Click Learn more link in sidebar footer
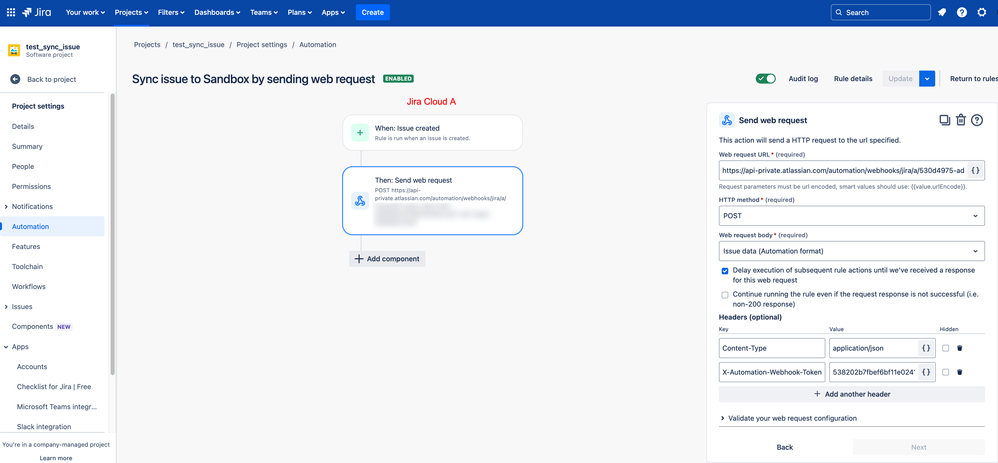Viewport: 998px width, 463px height. point(55,458)
